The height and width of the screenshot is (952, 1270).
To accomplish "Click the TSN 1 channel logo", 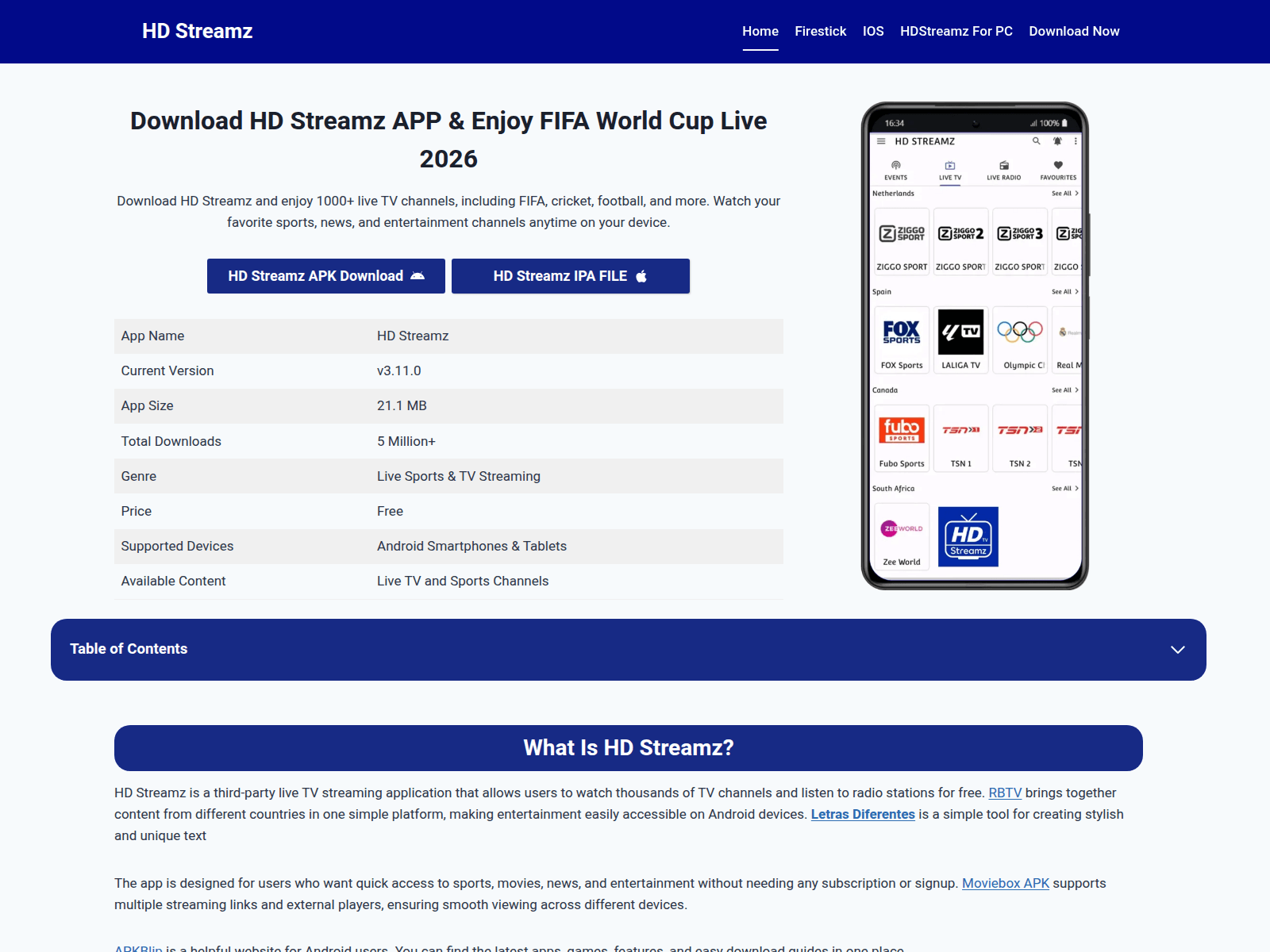I will click(x=961, y=430).
